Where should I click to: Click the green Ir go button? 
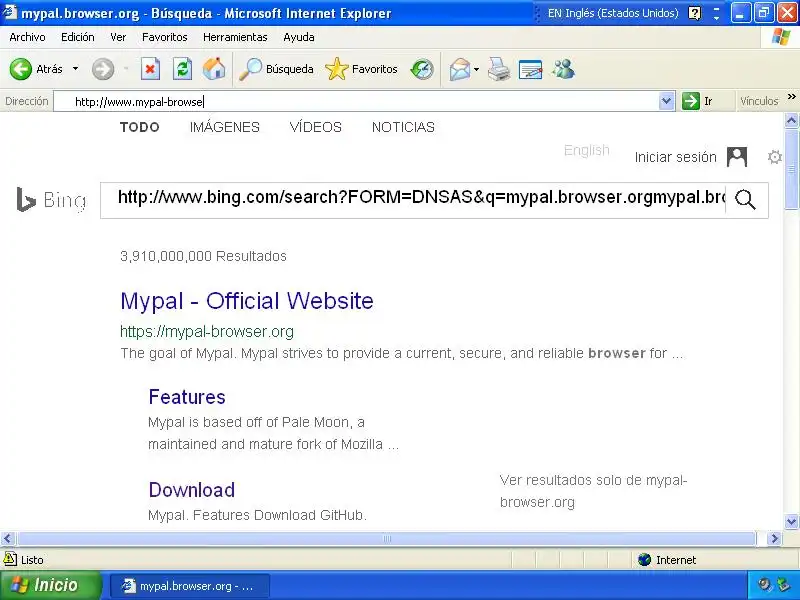697,101
